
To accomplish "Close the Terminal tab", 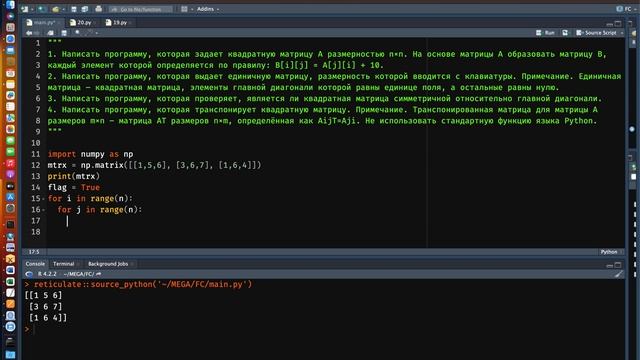I will pos(78,264).
